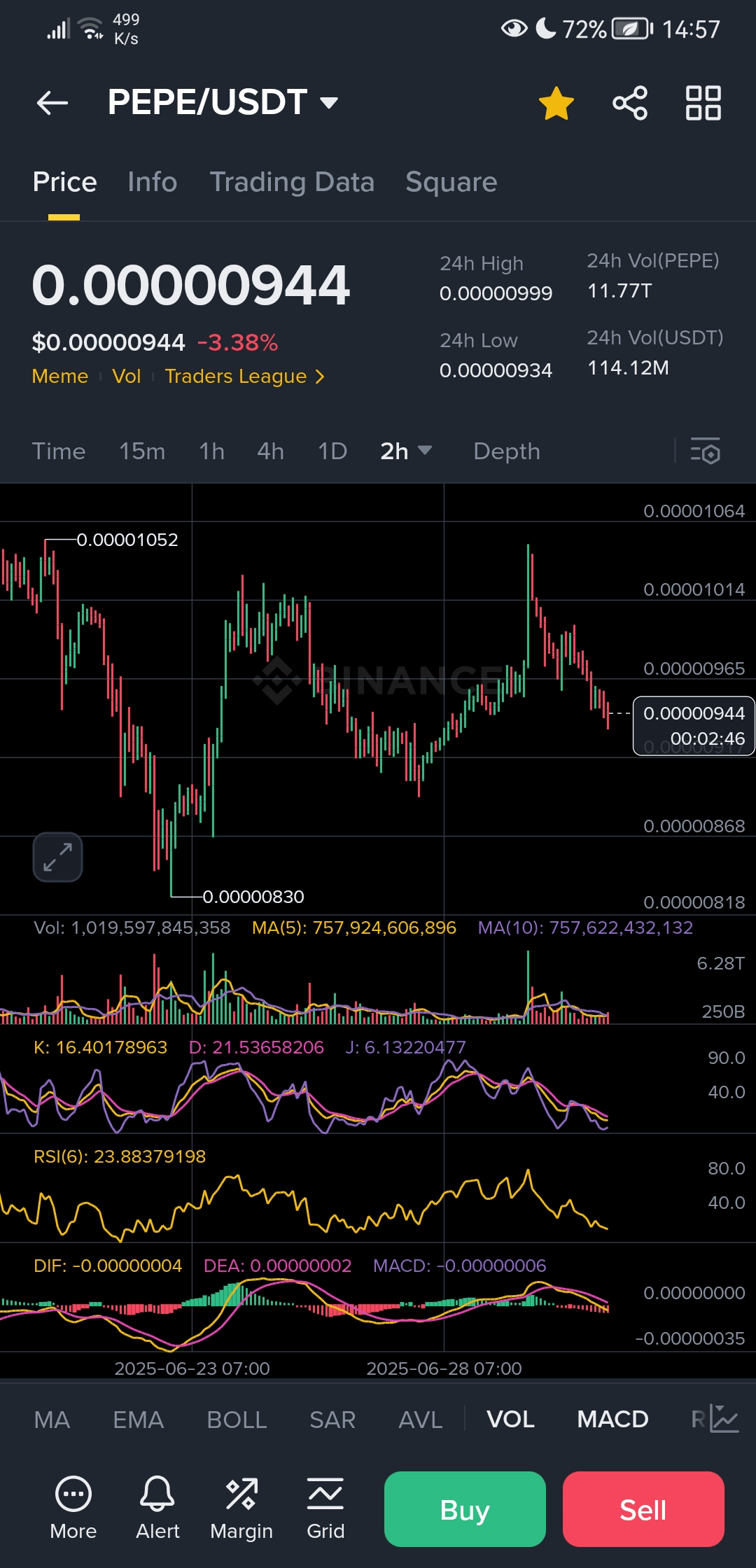Toggle the VOL indicator off
This screenshot has height=1568, width=756.
click(x=510, y=1420)
